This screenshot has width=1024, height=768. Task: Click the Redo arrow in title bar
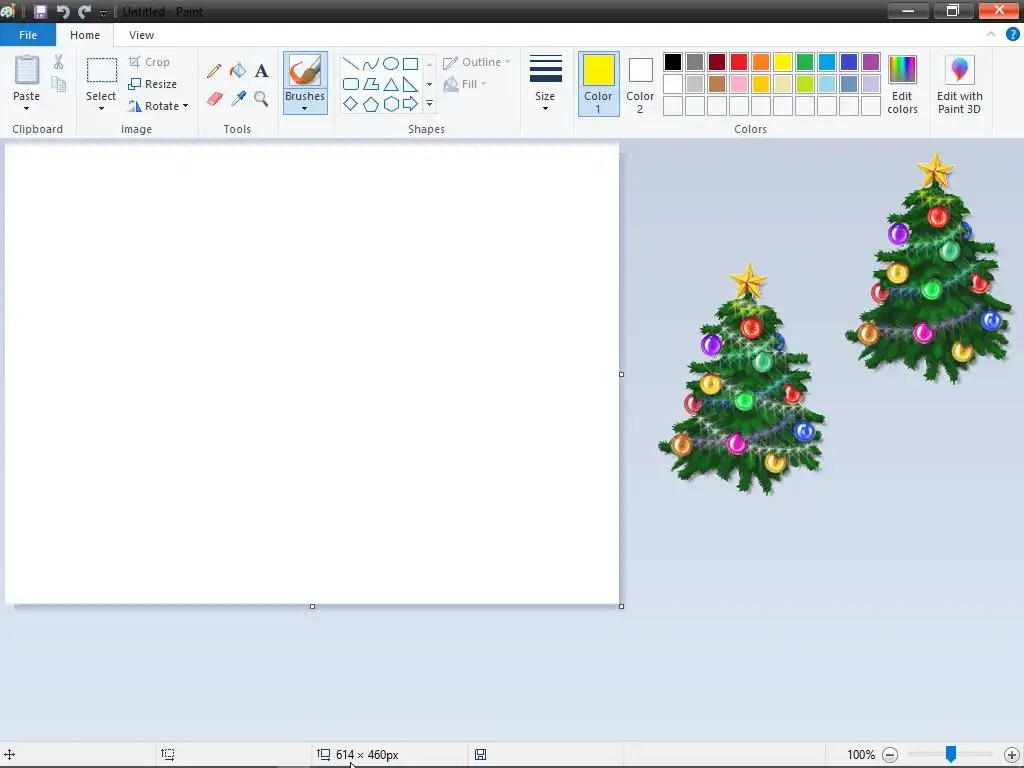(x=84, y=12)
